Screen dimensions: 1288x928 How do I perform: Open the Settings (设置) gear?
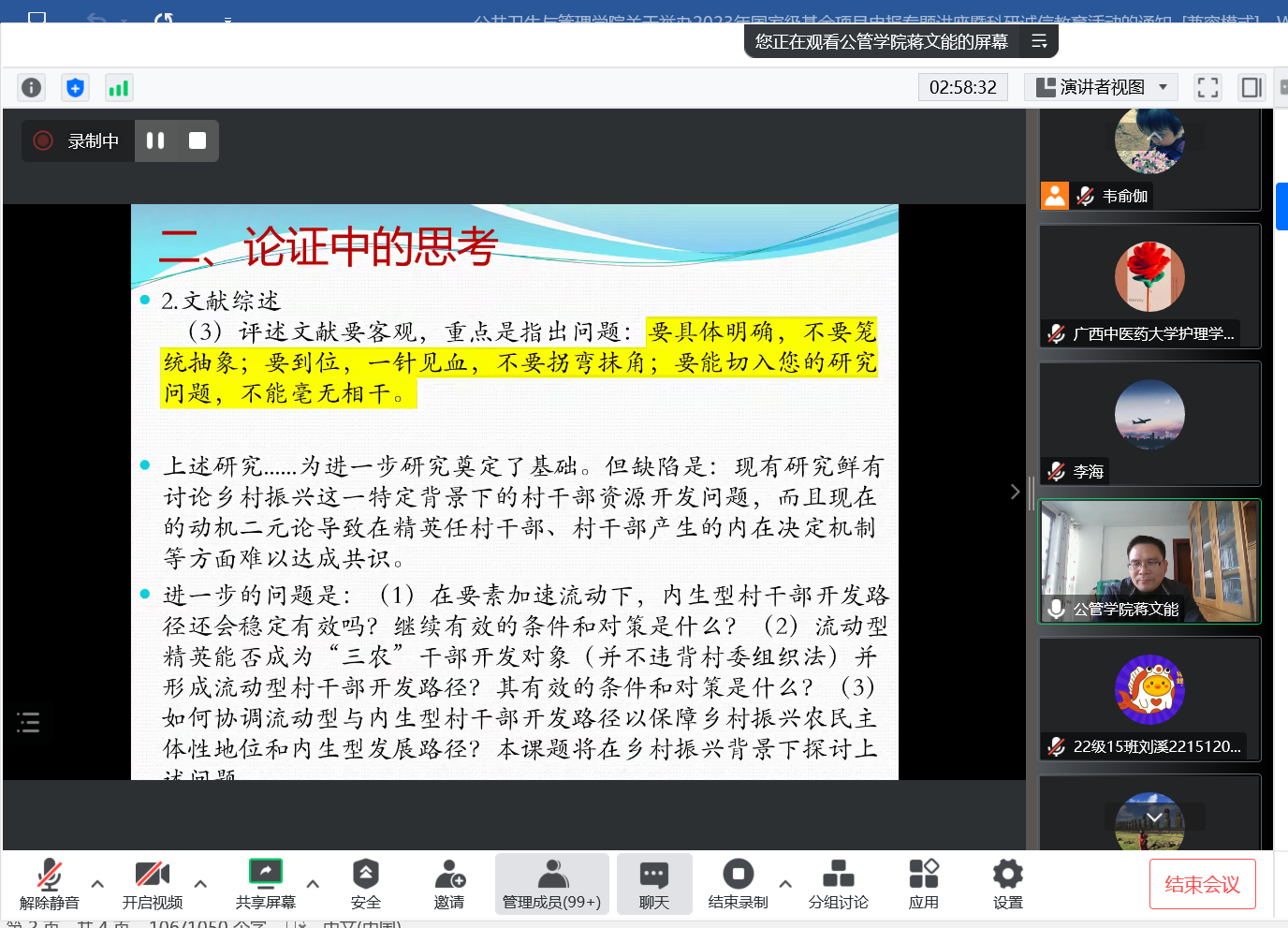click(x=1007, y=884)
